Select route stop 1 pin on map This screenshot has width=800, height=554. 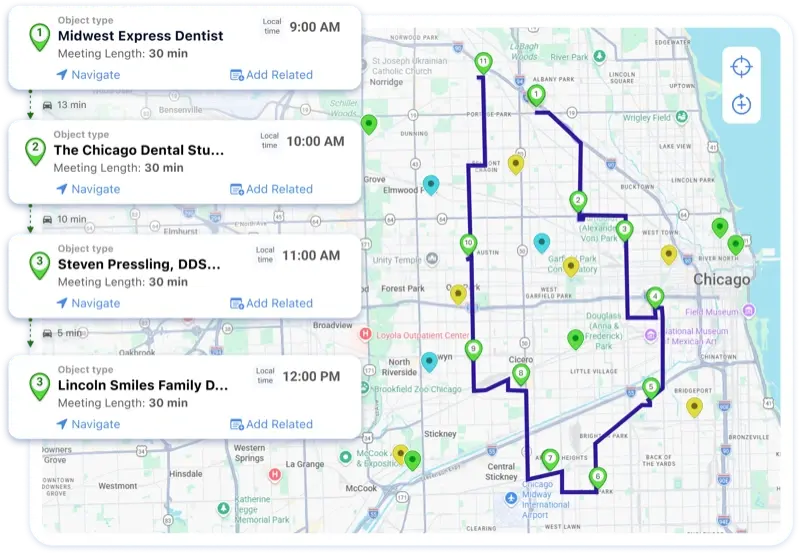(x=536, y=95)
